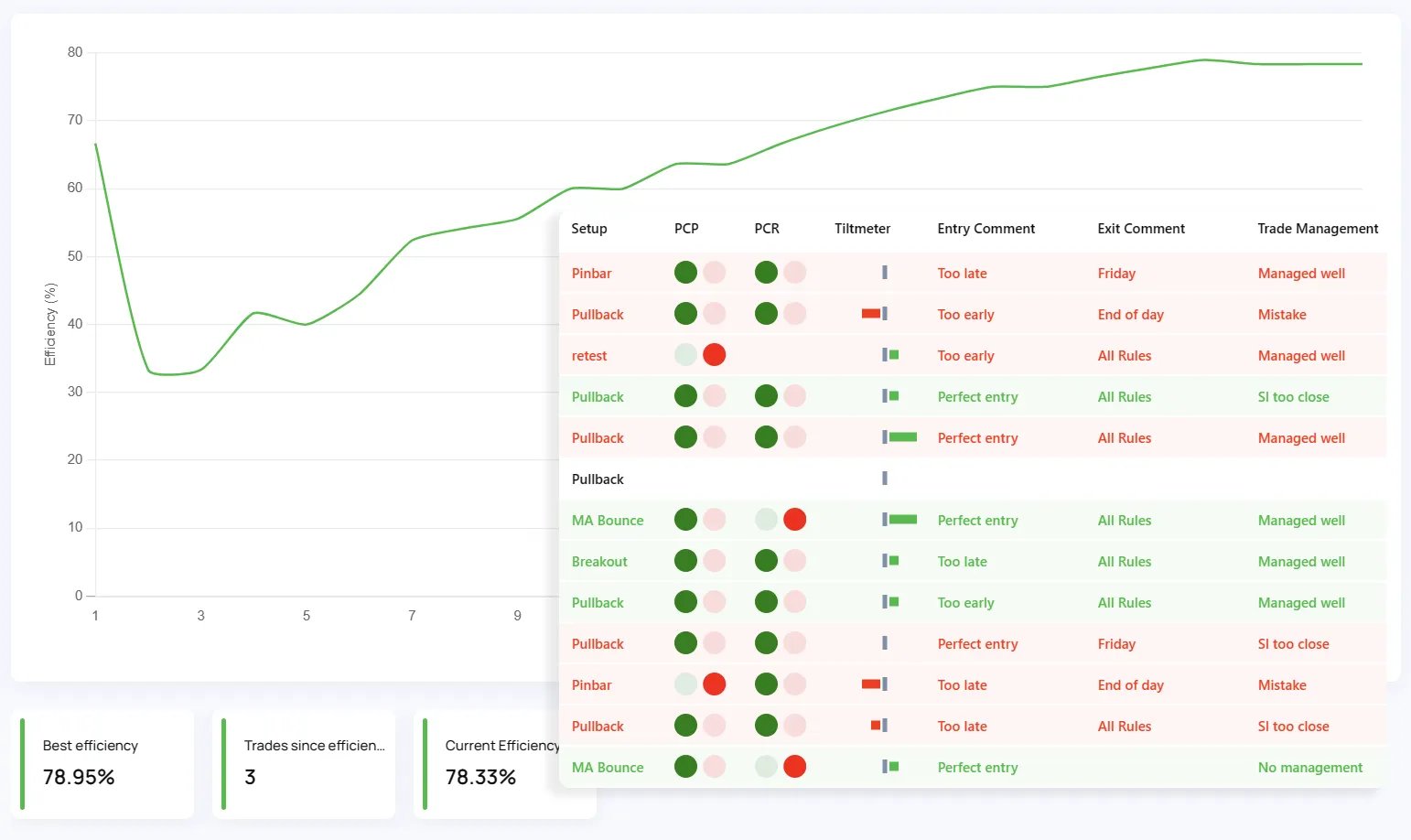The width and height of the screenshot is (1411, 840).
Task: Toggle the pale PCP circle on the last MA Bounce row
Action: point(714,766)
